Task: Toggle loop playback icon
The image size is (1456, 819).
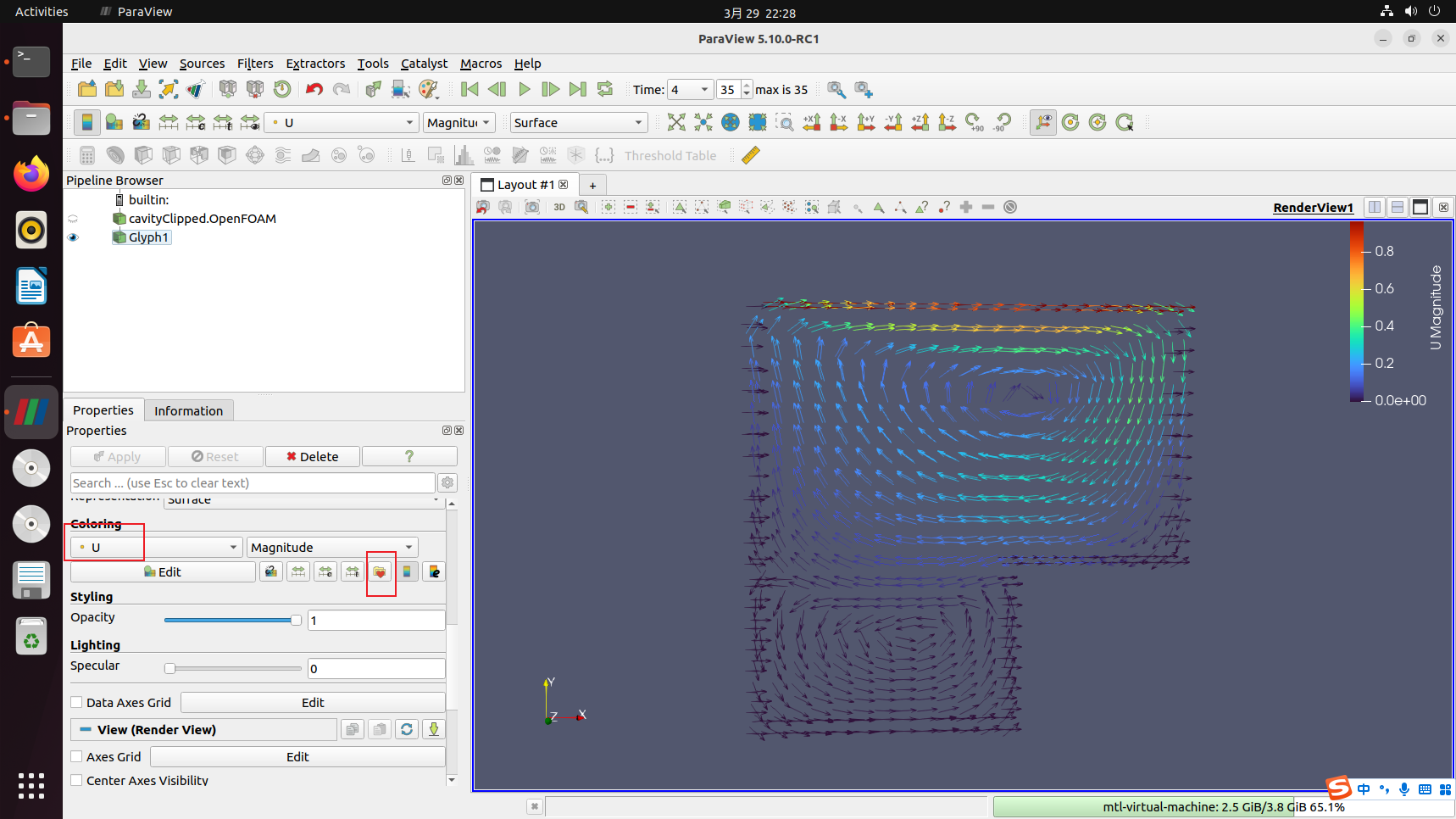Action: tap(605, 89)
